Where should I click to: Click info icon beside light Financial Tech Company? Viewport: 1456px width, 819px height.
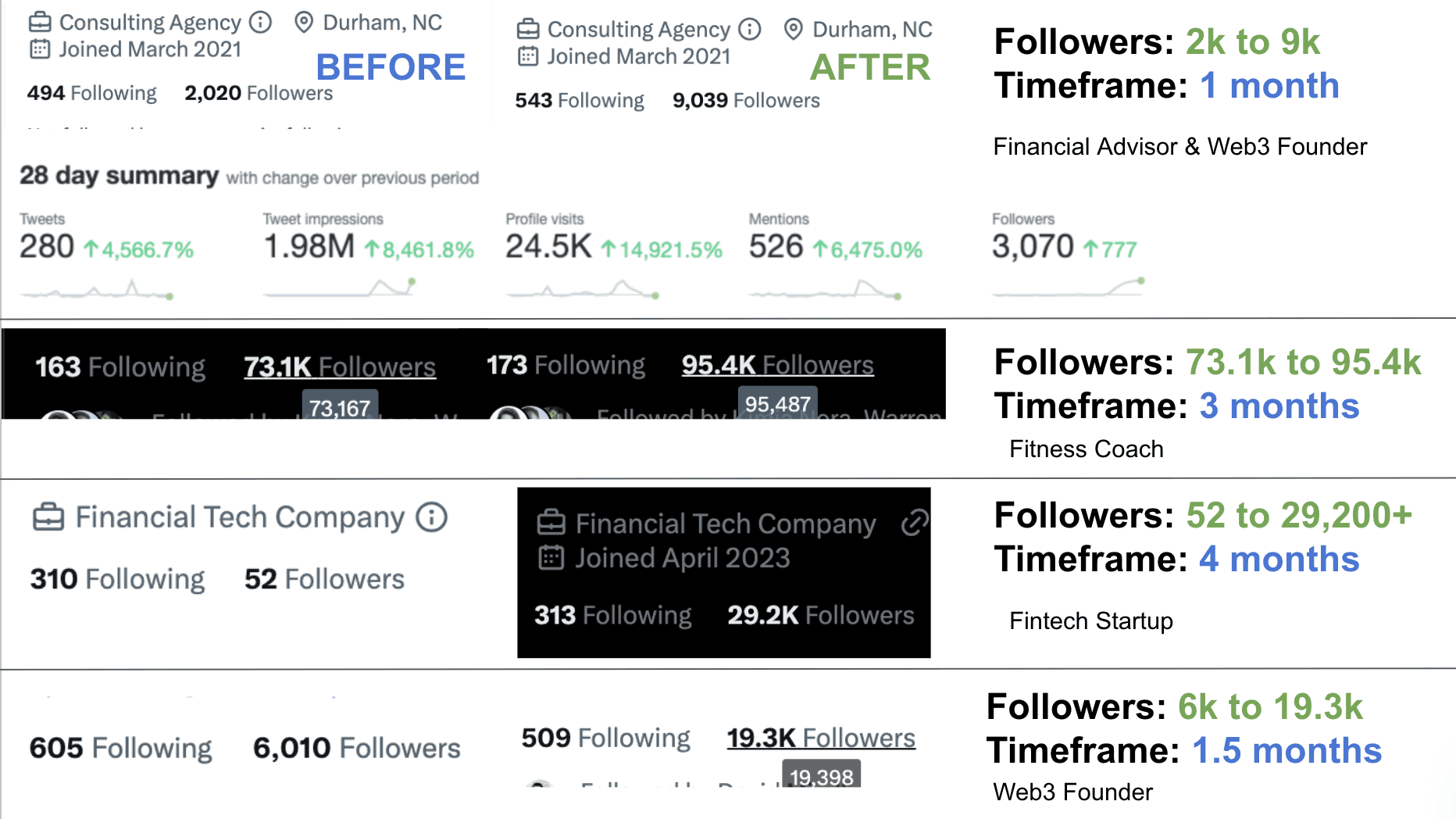pyautogui.click(x=431, y=517)
